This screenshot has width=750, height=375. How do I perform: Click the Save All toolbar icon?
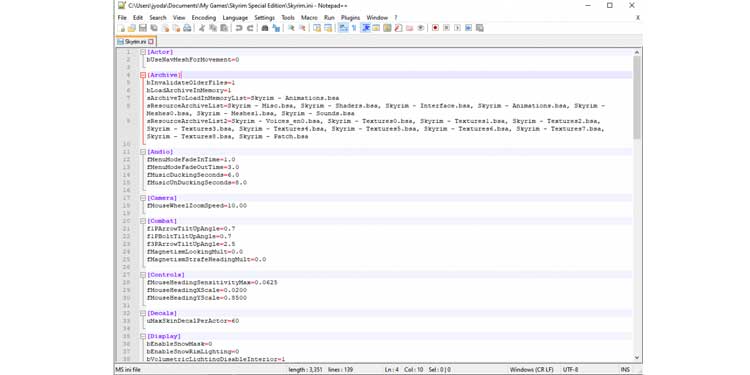pyautogui.click(x=154, y=28)
